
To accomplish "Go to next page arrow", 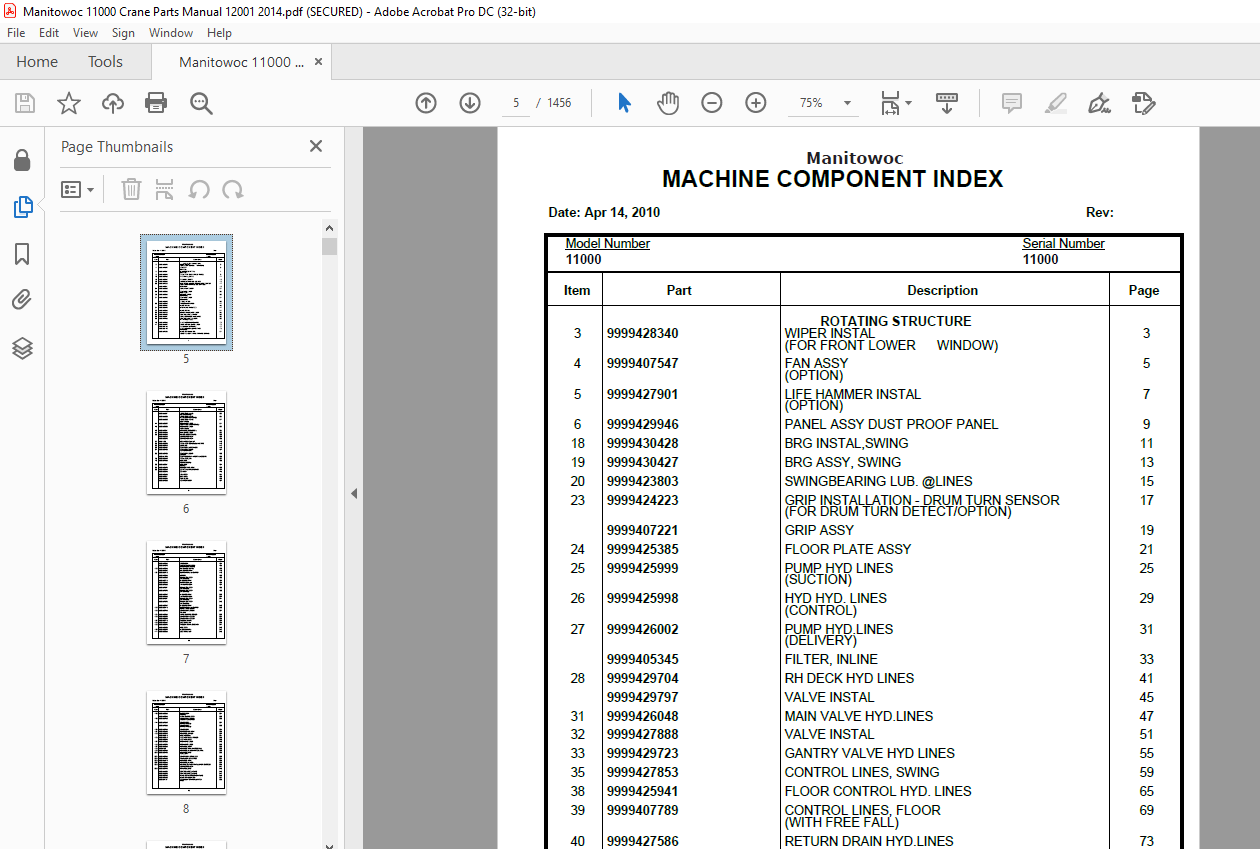I will (470, 103).
